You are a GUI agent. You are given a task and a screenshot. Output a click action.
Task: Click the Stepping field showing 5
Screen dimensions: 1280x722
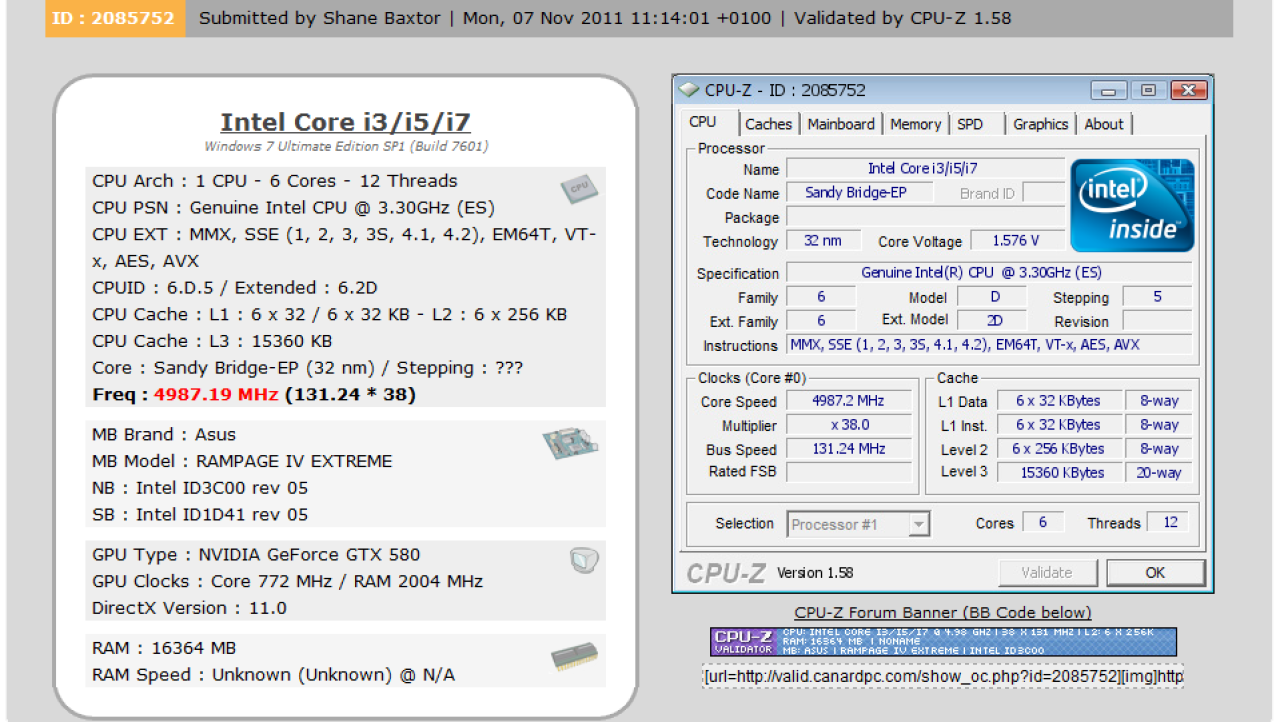coord(1157,297)
